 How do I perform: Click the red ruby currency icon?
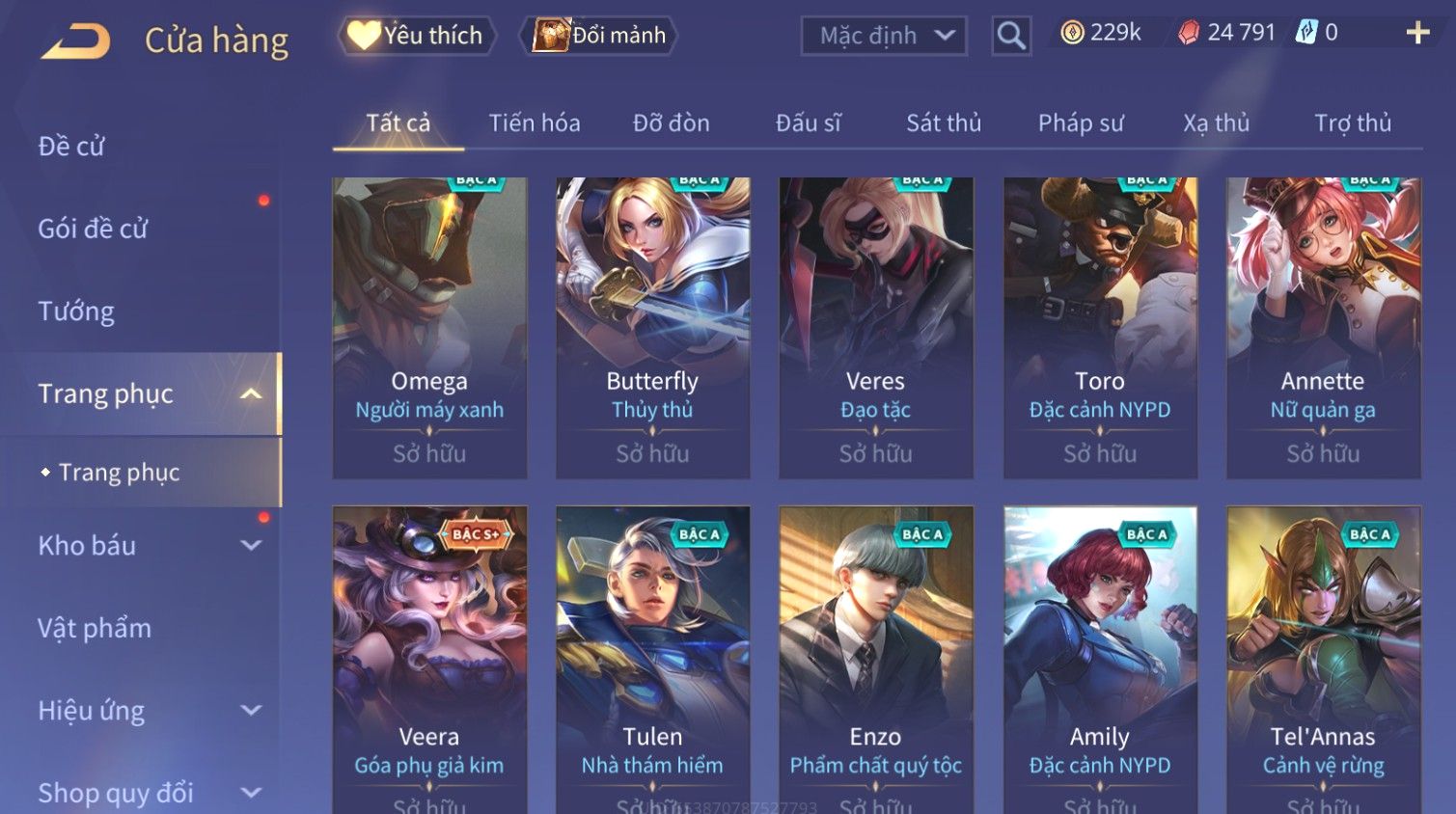click(1189, 33)
